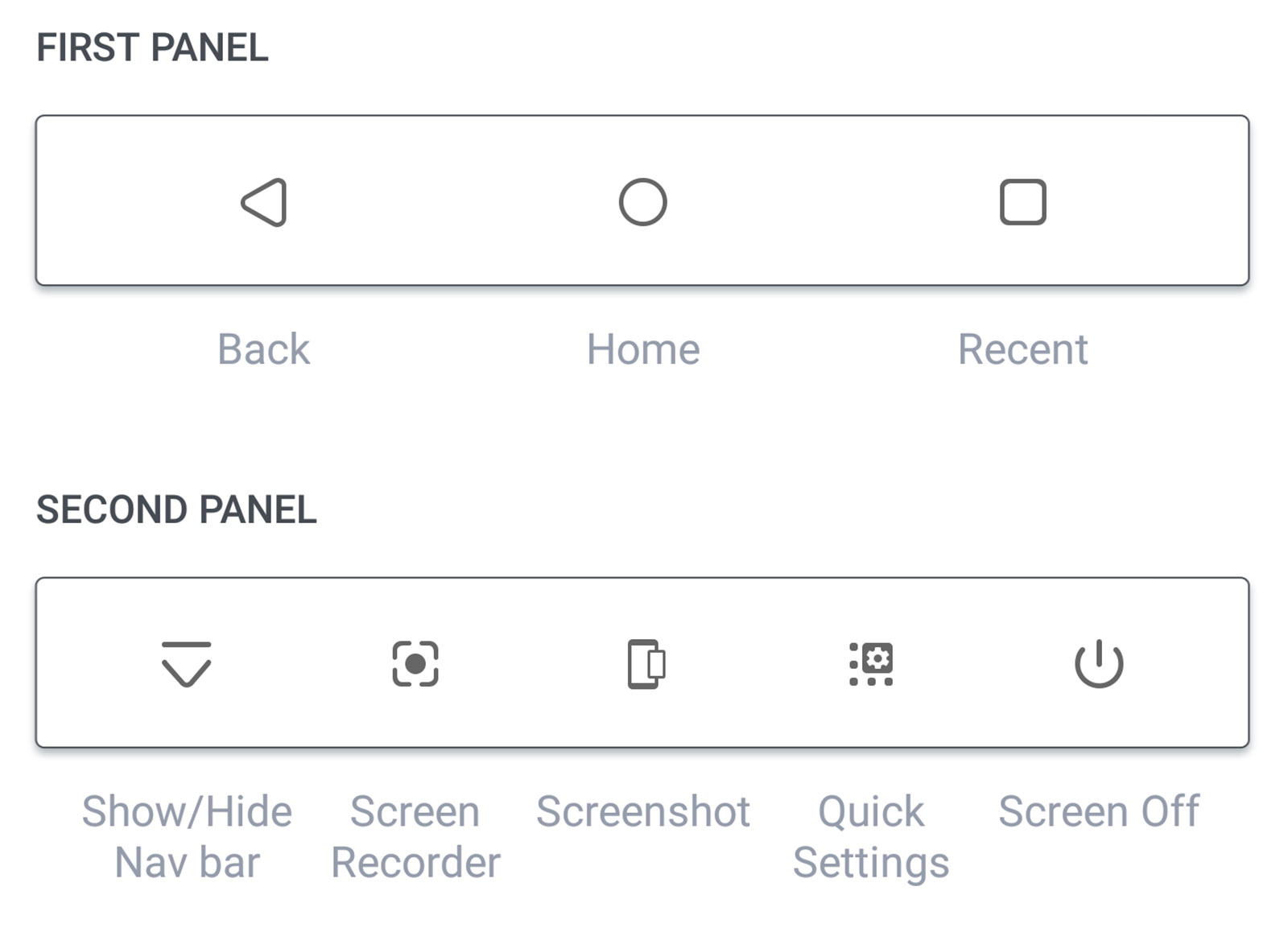
Task: Click the "Screen Recorder" label
Action: [415, 836]
